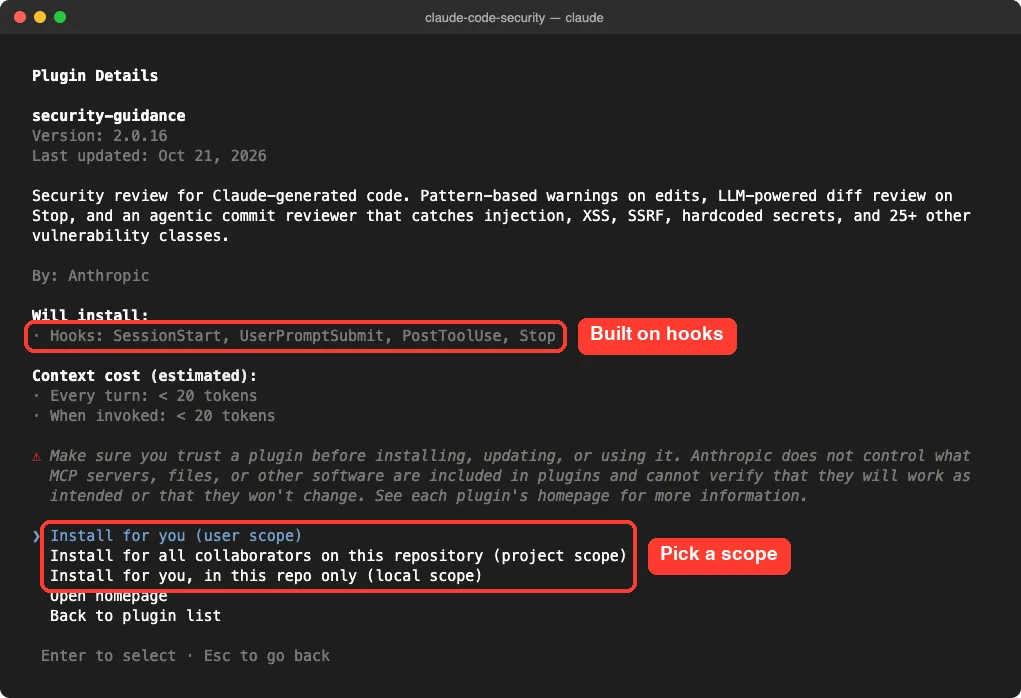The height and width of the screenshot is (698, 1021).
Task: Click the selection arrow beside user scope
Action: click(x=36, y=536)
